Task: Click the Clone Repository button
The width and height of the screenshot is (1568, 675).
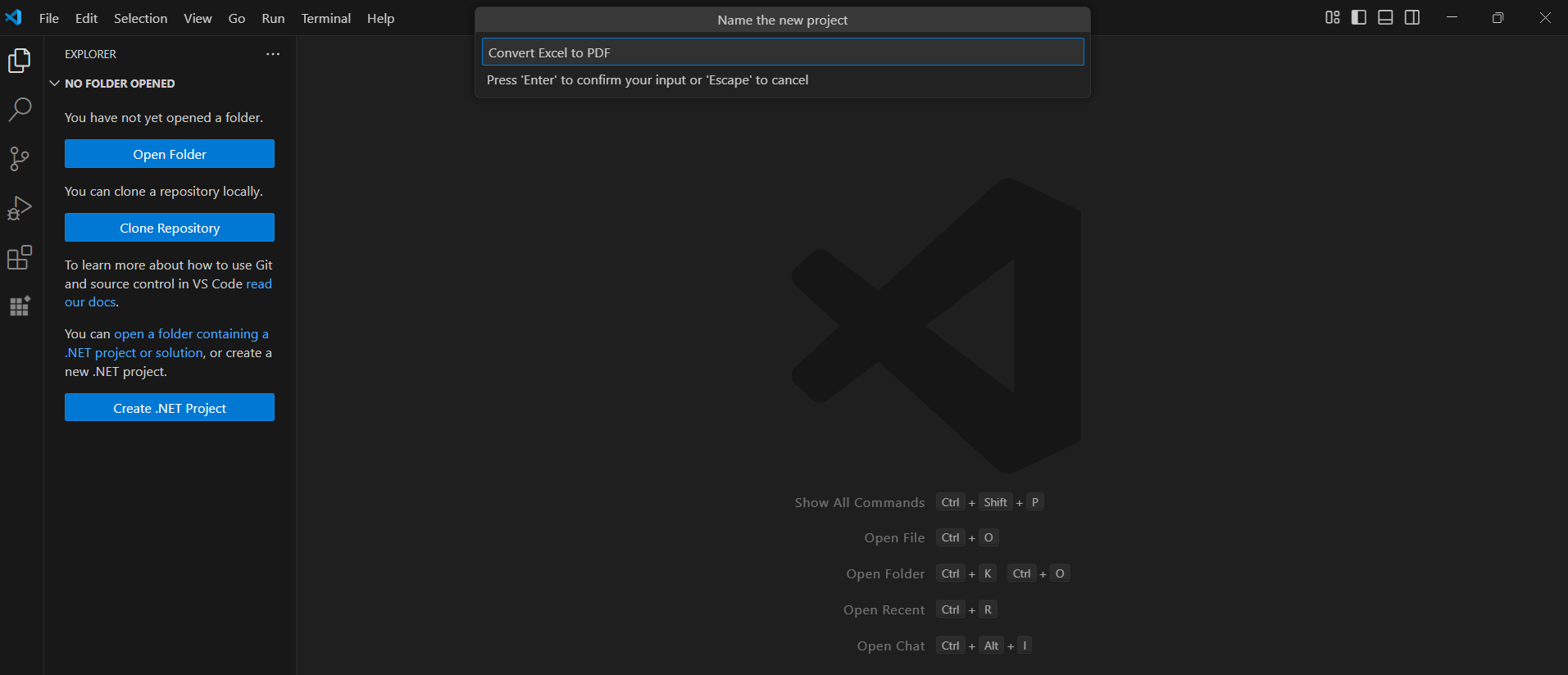Action: [x=170, y=228]
